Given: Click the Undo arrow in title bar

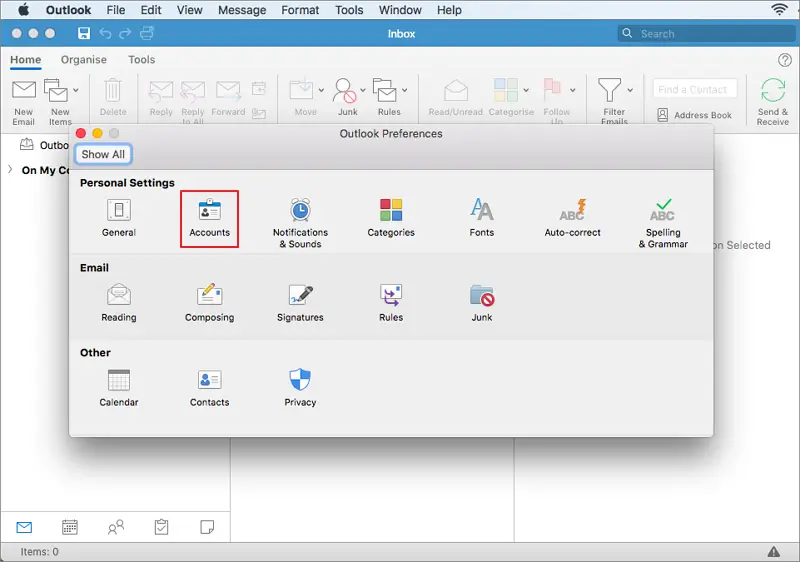Looking at the screenshot, I should pos(105,34).
